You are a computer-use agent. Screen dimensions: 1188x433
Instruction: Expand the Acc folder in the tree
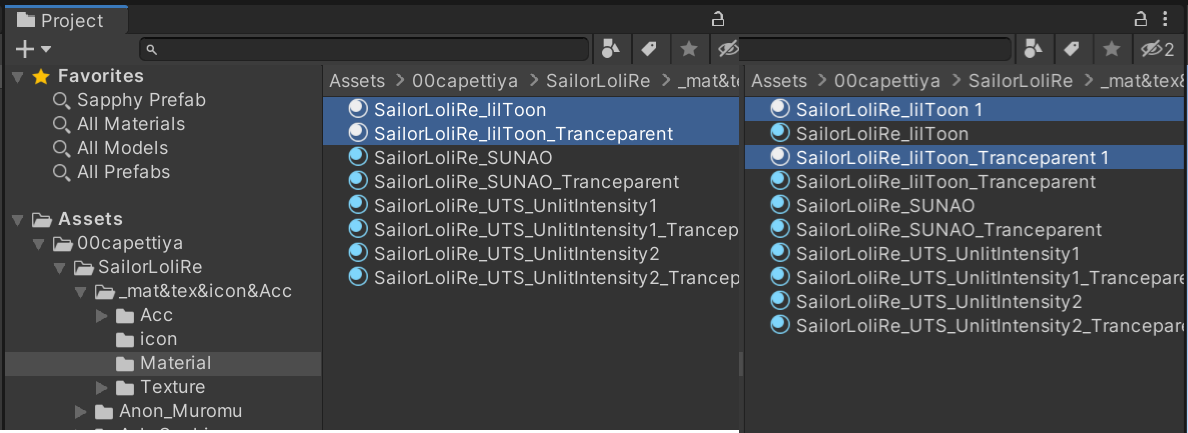click(102, 315)
